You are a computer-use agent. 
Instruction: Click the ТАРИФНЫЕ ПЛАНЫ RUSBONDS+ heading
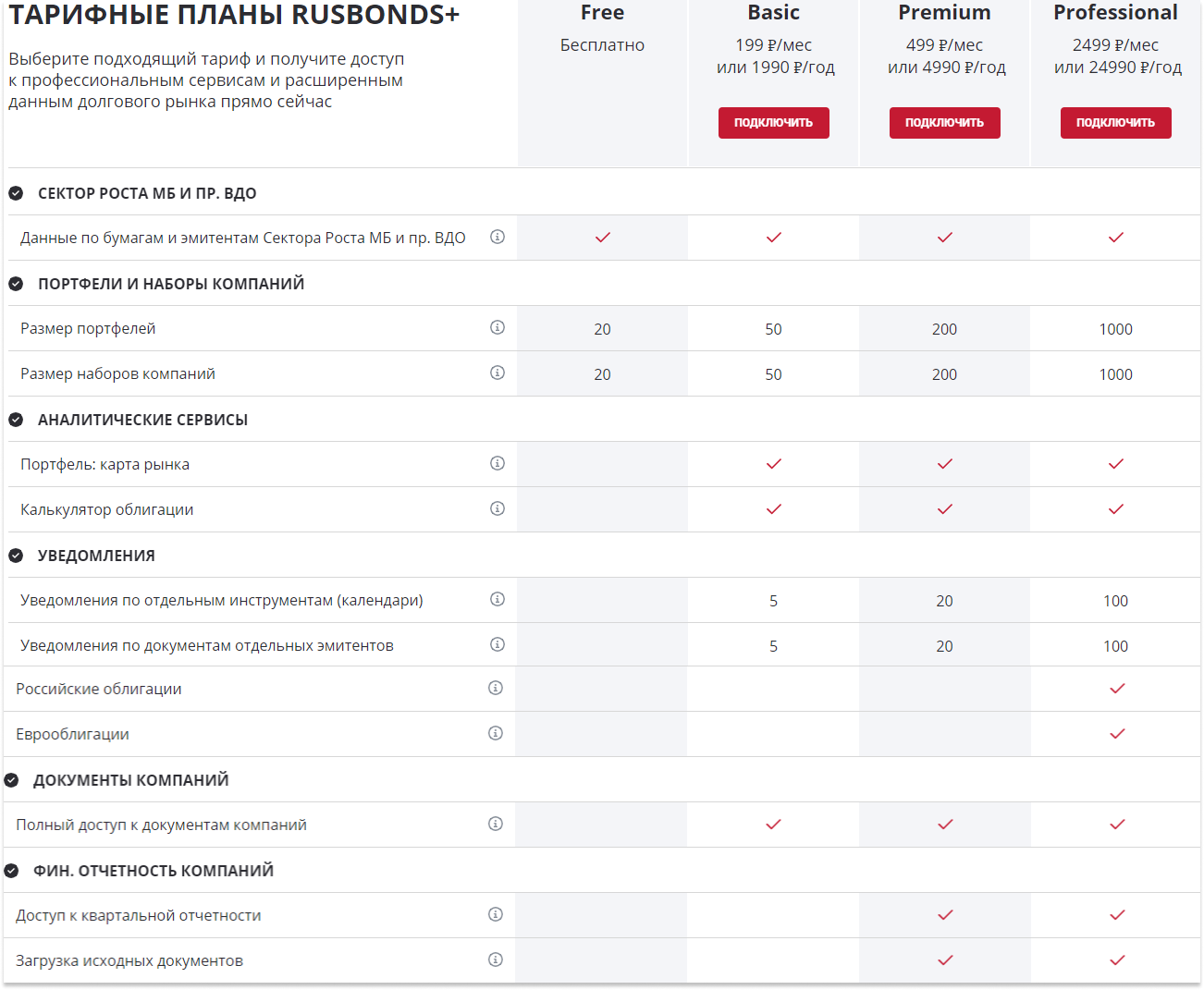tap(234, 15)
